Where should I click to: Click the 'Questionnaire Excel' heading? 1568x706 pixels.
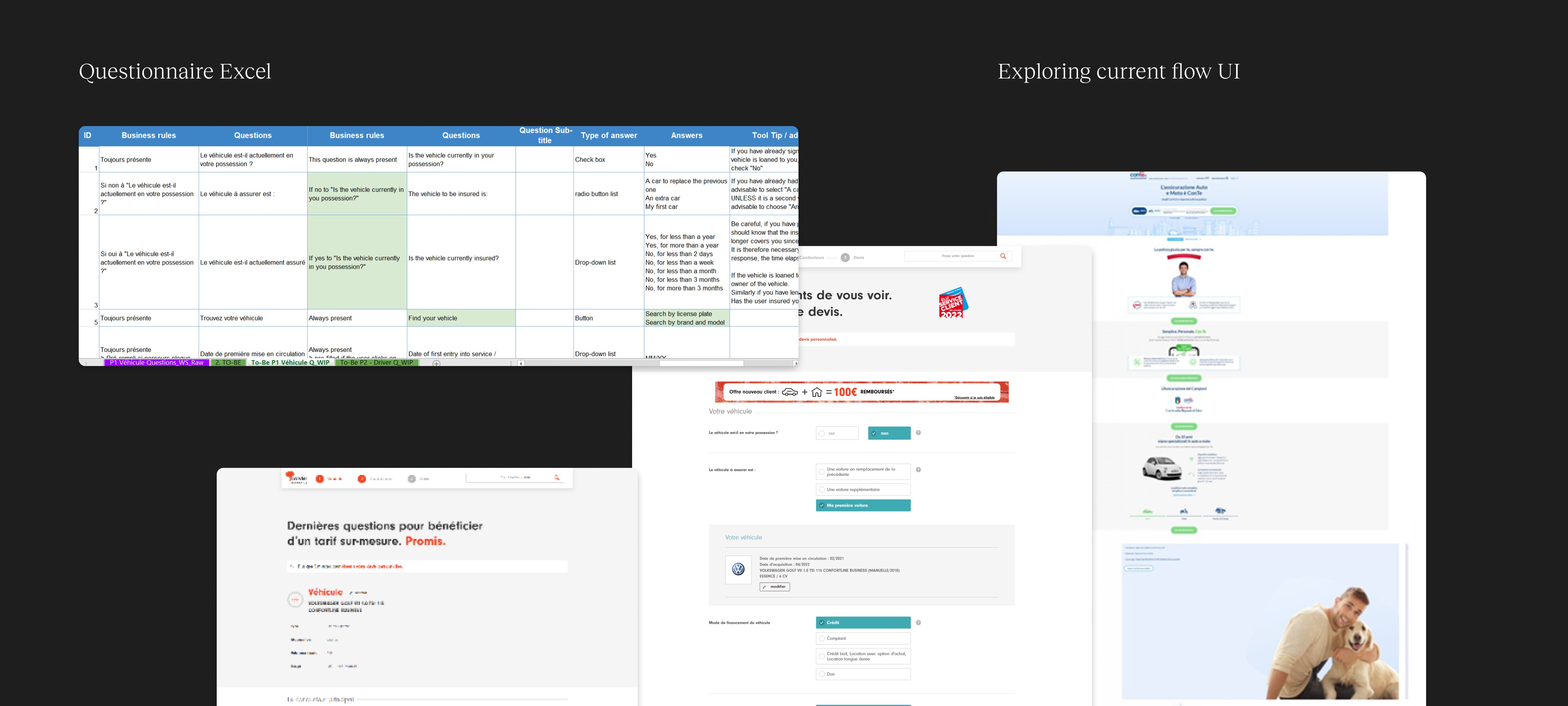point(175,71)
